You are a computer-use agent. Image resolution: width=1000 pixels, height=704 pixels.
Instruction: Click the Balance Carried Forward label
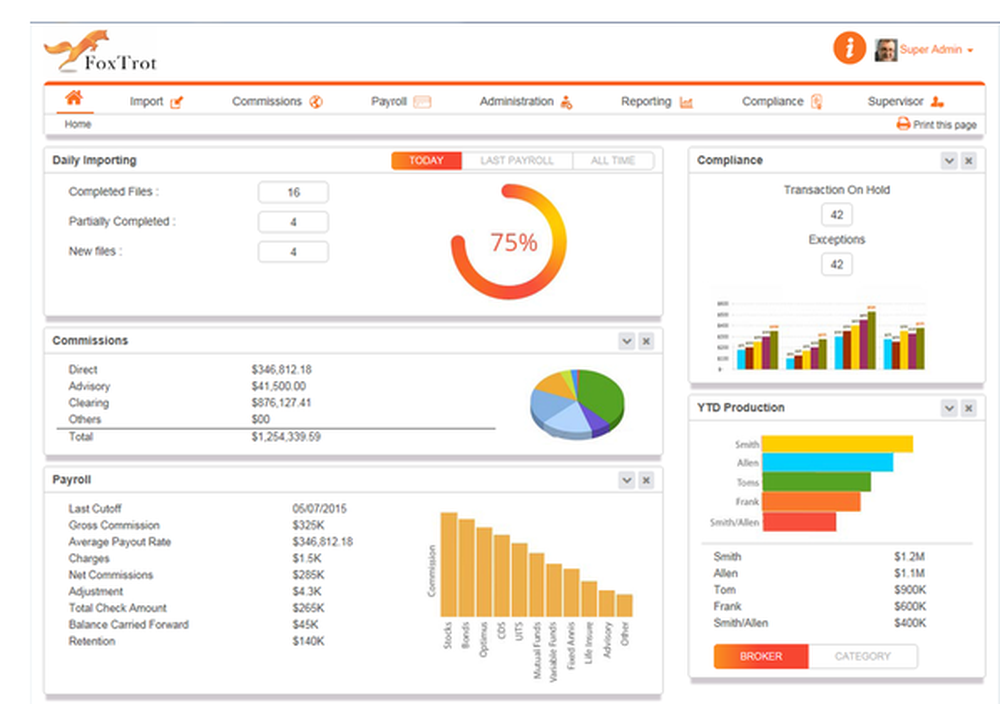(x=129, y=625)
